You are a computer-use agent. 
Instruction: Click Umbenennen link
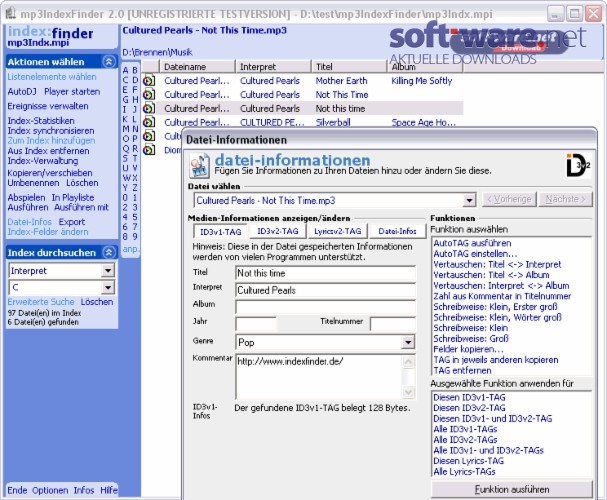[x=33, y=183]
